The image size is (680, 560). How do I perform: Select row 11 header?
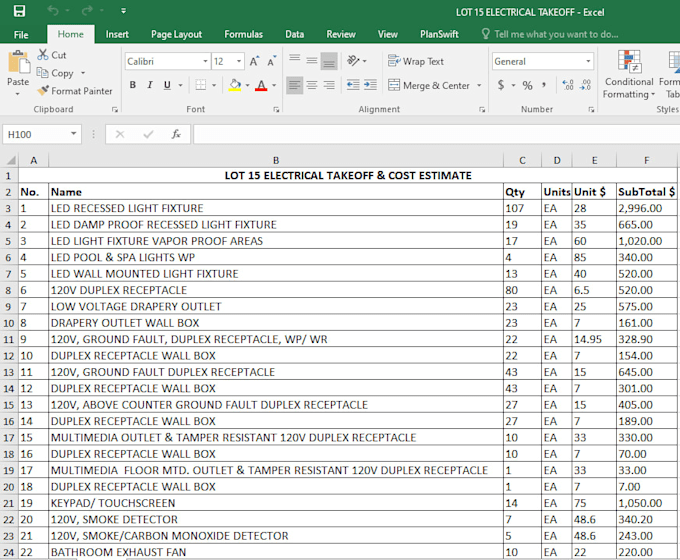tap(9, 339)
